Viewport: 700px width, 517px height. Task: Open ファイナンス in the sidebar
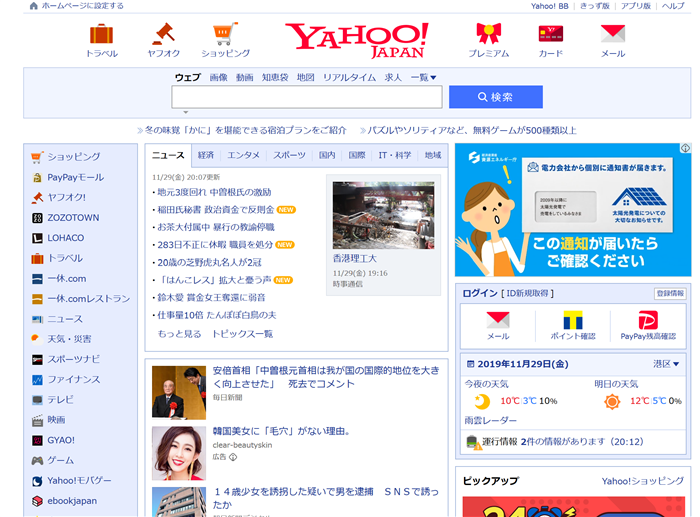point(74,379)
